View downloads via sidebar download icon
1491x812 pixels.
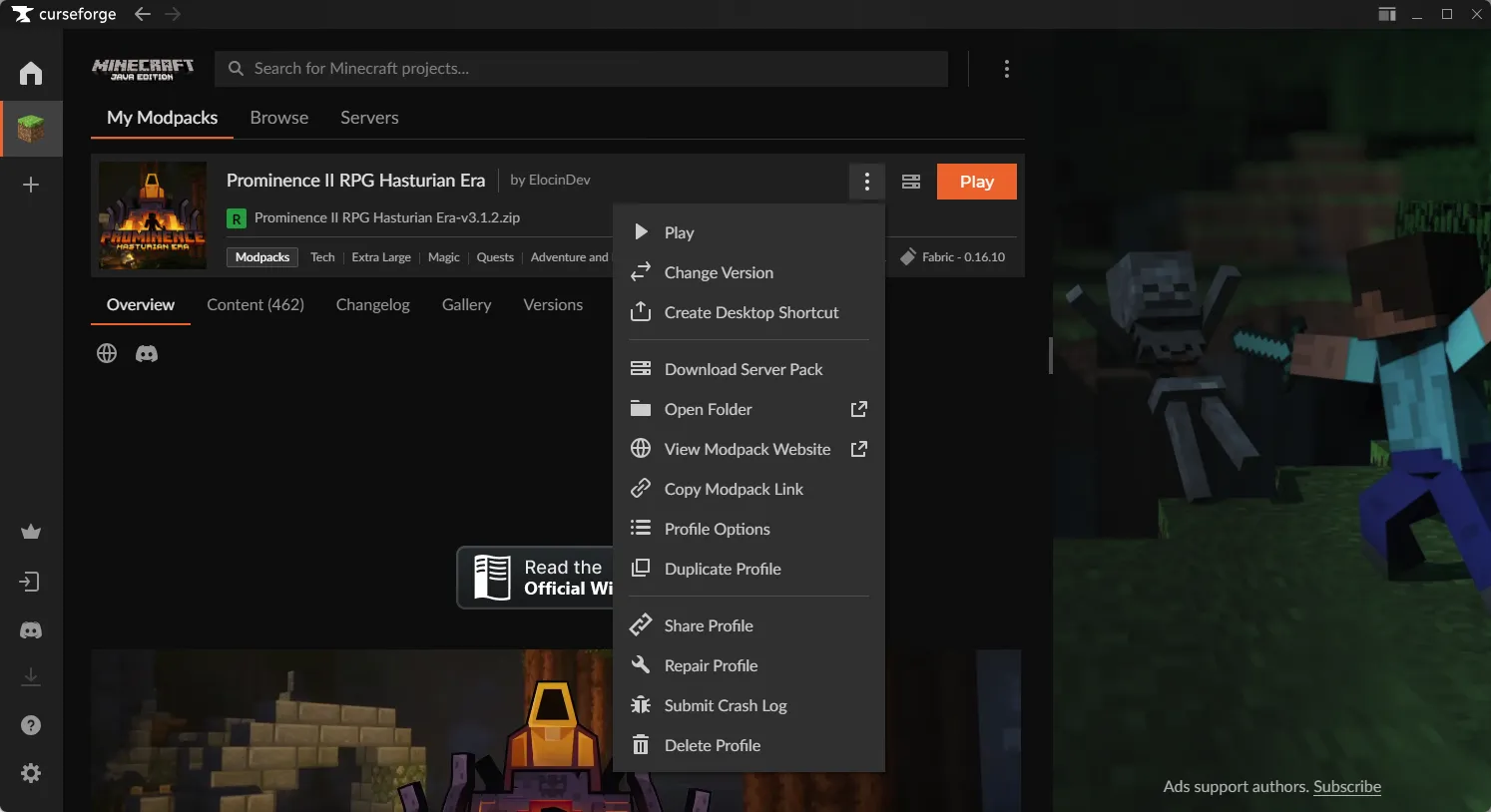[30, 675]
